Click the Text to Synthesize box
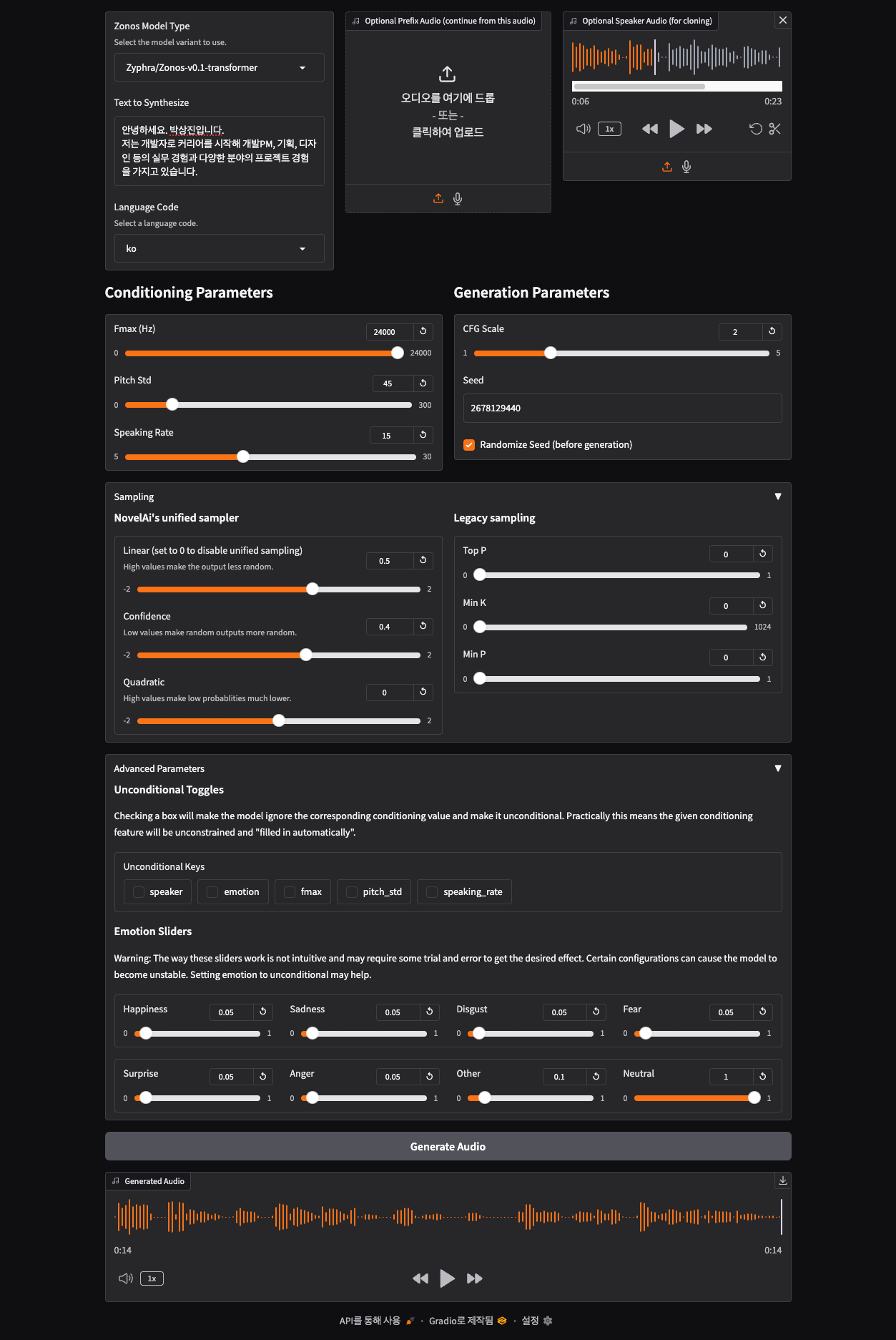Image resolution: width=896 pixels, height=1340 pixels. point(219,151)
